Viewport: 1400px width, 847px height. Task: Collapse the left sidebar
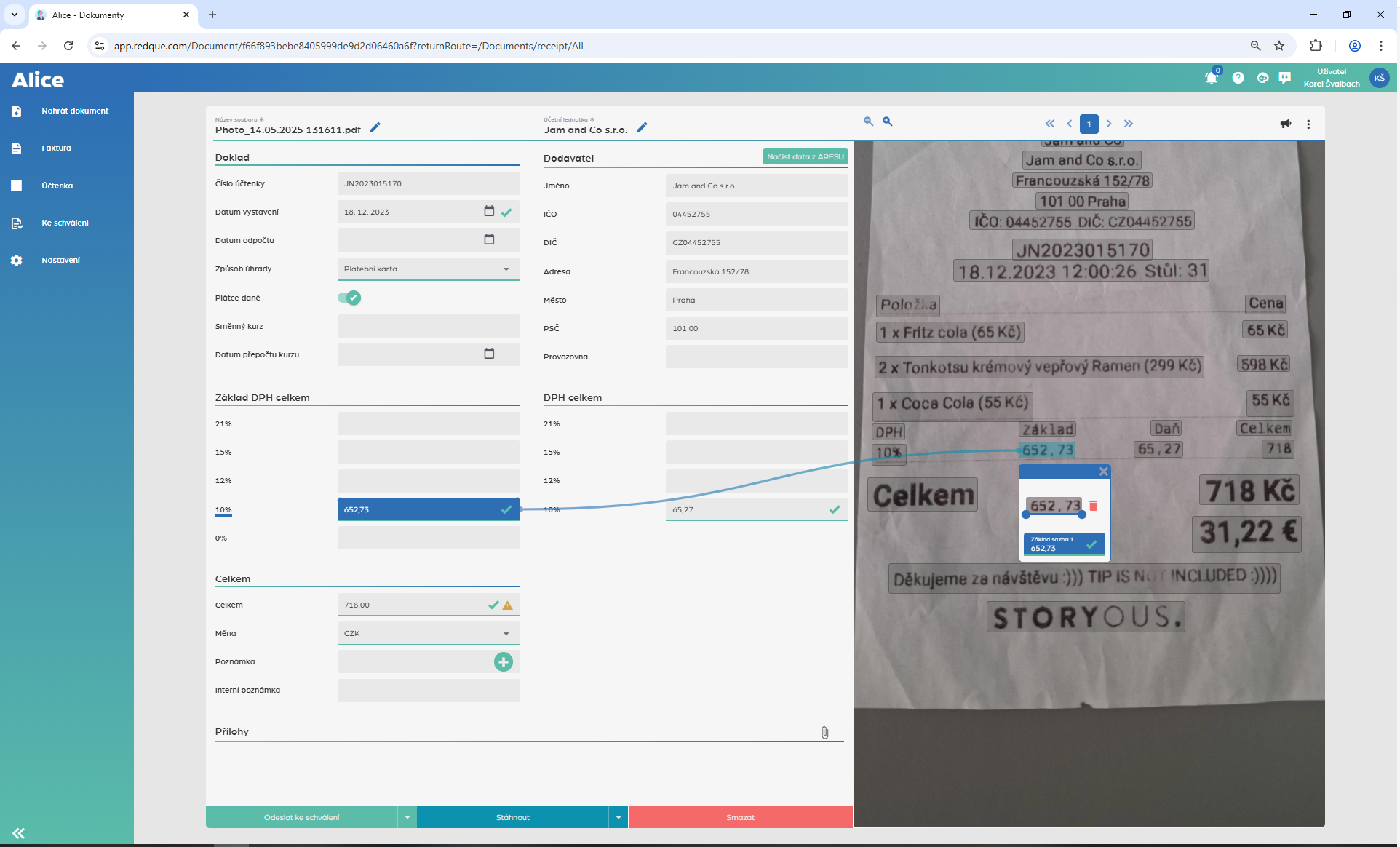click(x=18, y=833)
